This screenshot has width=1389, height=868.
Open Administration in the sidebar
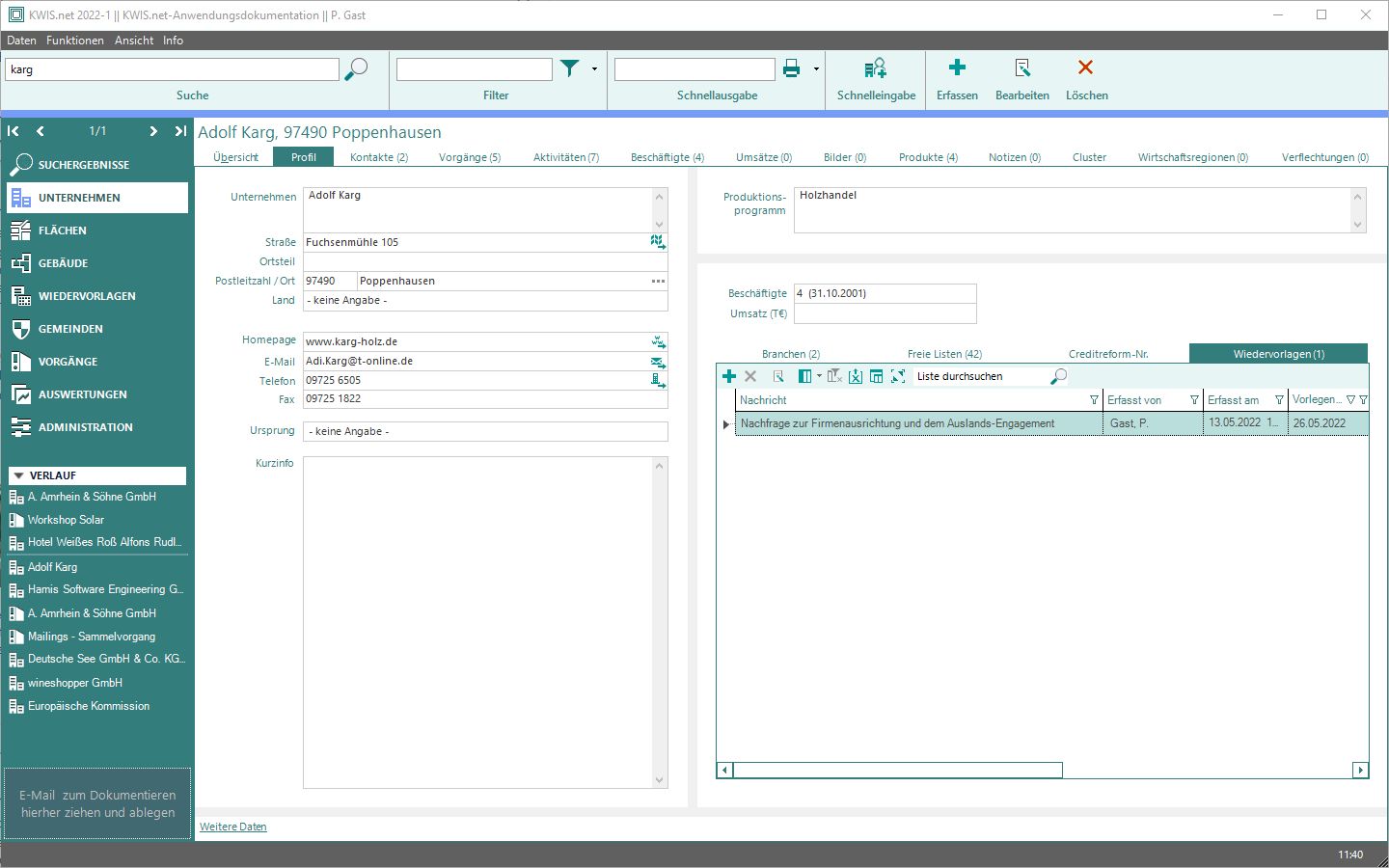96,427
